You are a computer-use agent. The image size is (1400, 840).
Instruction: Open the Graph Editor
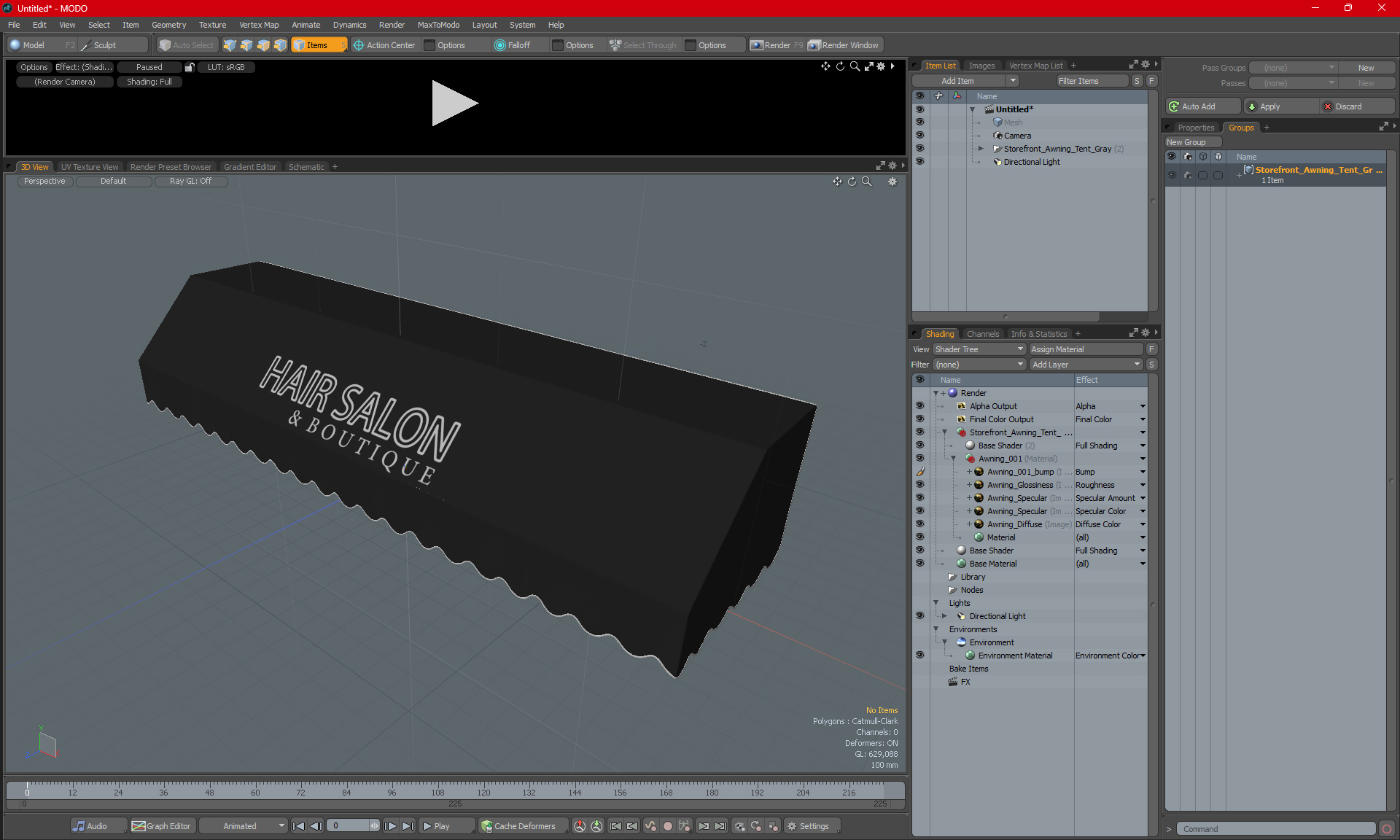162,826
